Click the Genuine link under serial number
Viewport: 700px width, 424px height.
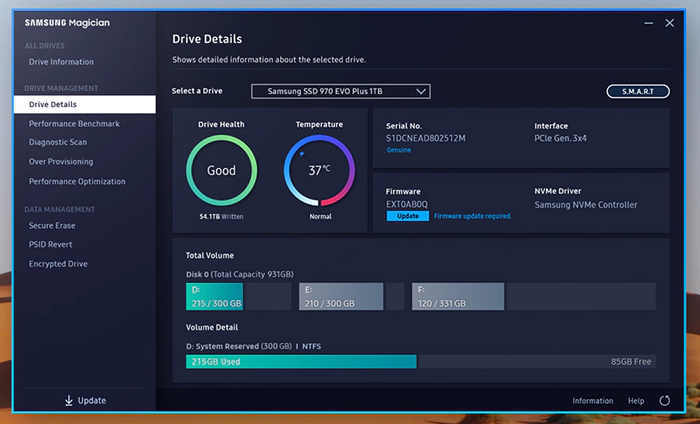click(x=399, y=150)
